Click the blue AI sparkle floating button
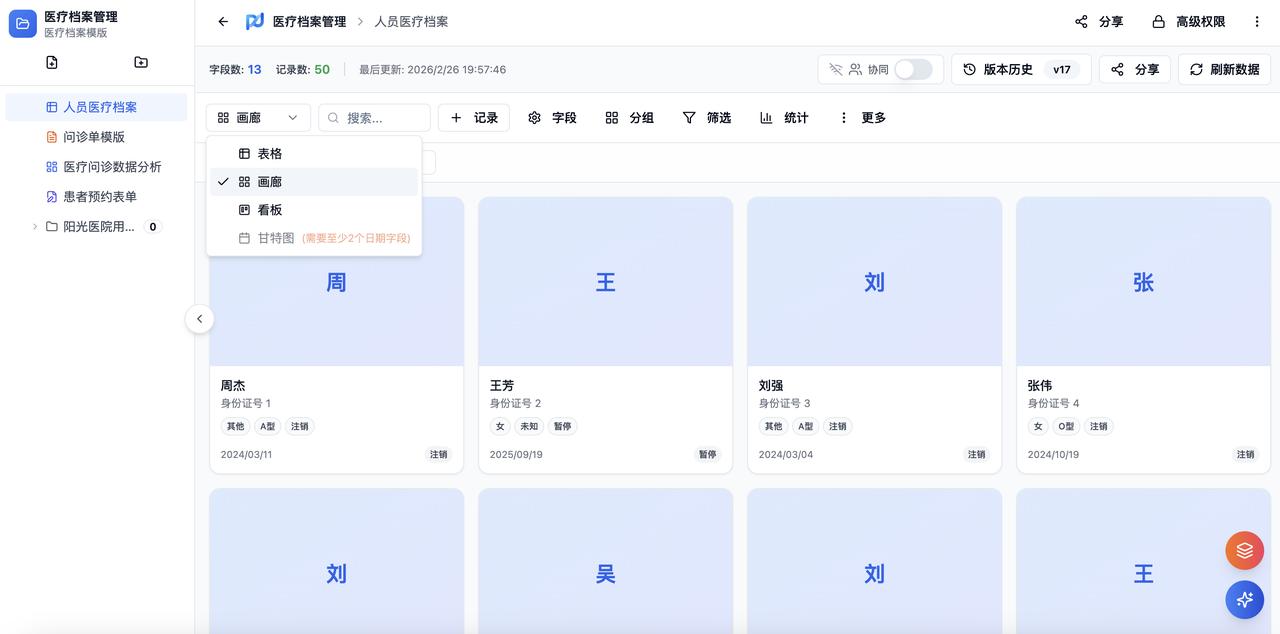 click(1245, 600)
